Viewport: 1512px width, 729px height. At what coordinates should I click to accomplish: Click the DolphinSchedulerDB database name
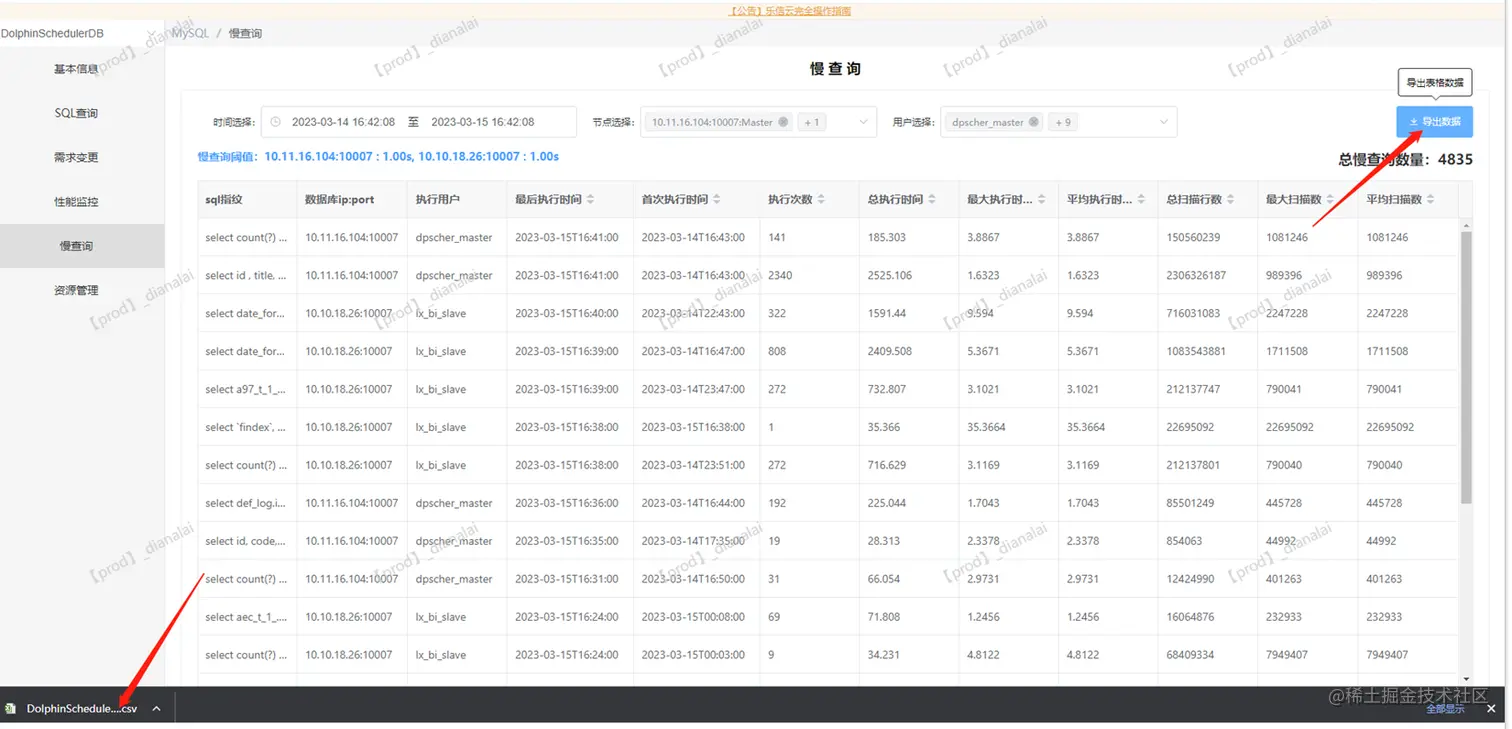(x=52, y=33)
